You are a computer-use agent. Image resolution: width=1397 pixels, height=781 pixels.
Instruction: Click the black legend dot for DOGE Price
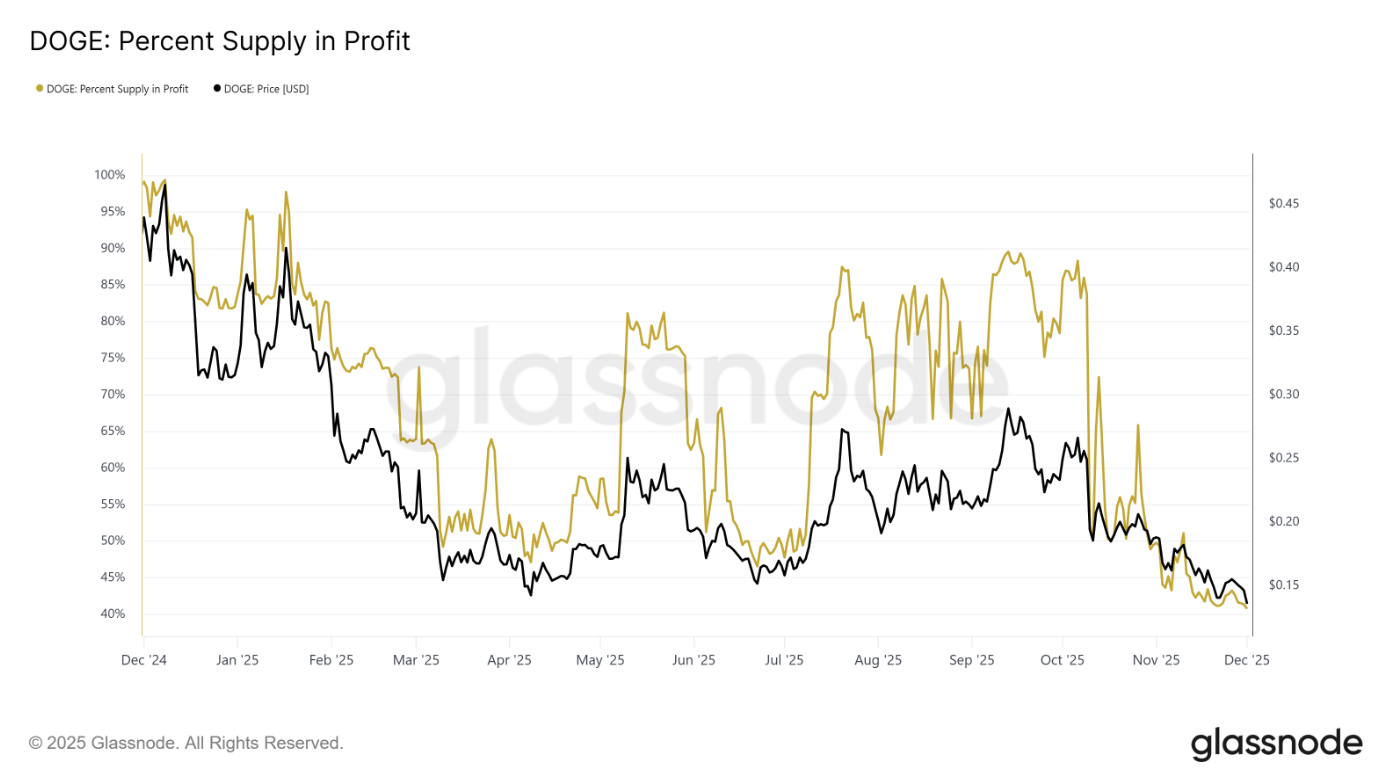point(217,89)
